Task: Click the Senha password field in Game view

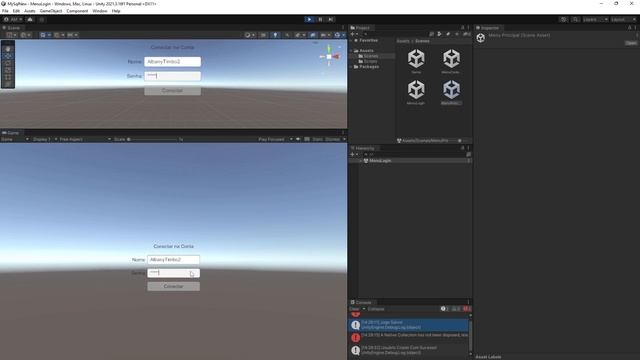Action: point(173,273)
